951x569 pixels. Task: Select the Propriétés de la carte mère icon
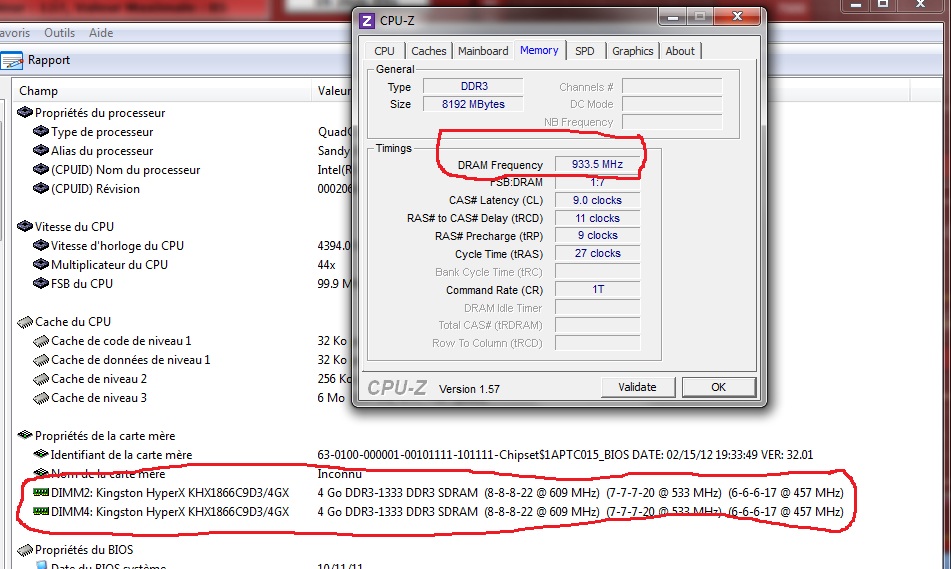point(26,436)
